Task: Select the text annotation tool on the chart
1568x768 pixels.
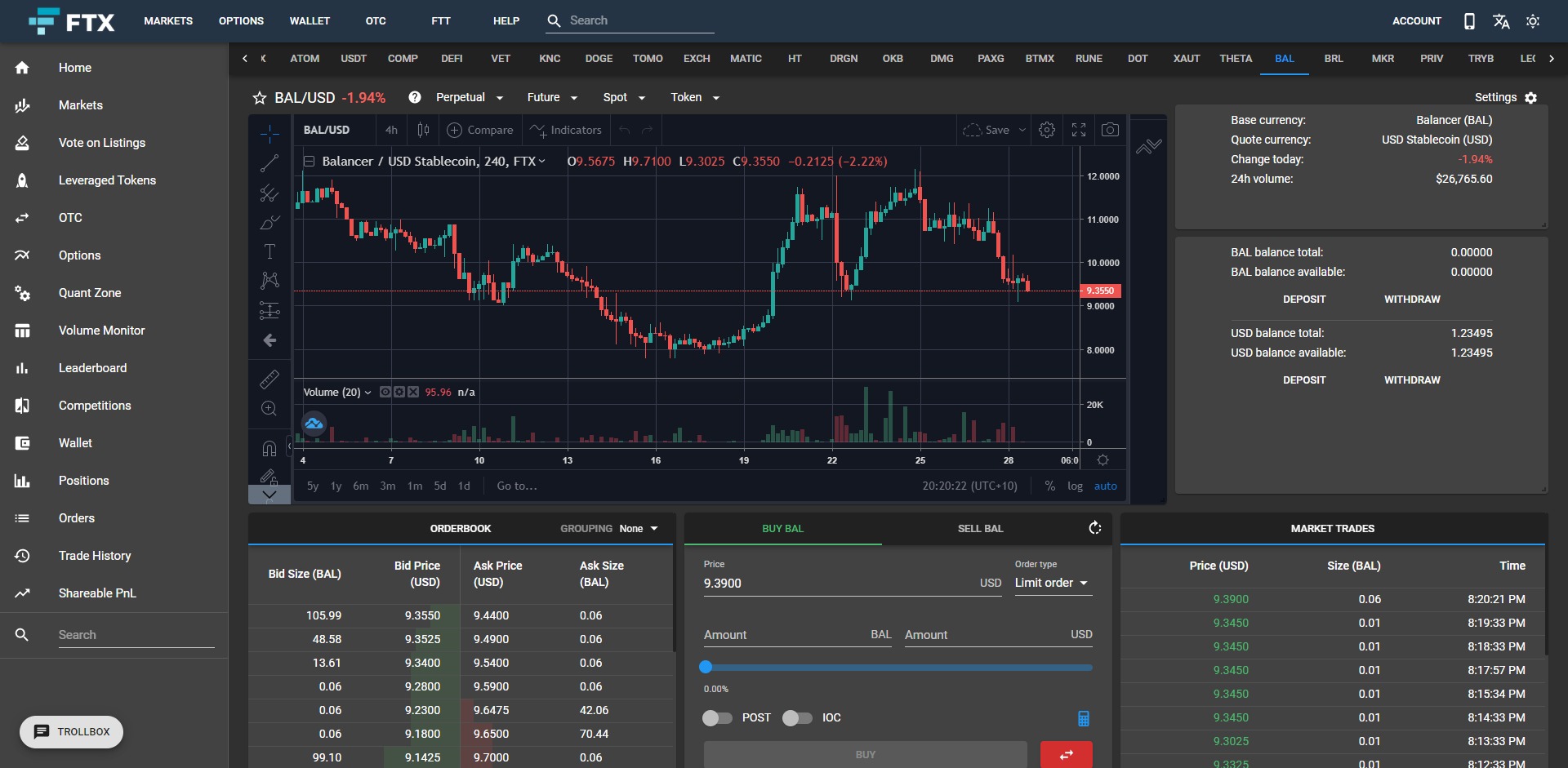Action: click(x=269, y=251)
